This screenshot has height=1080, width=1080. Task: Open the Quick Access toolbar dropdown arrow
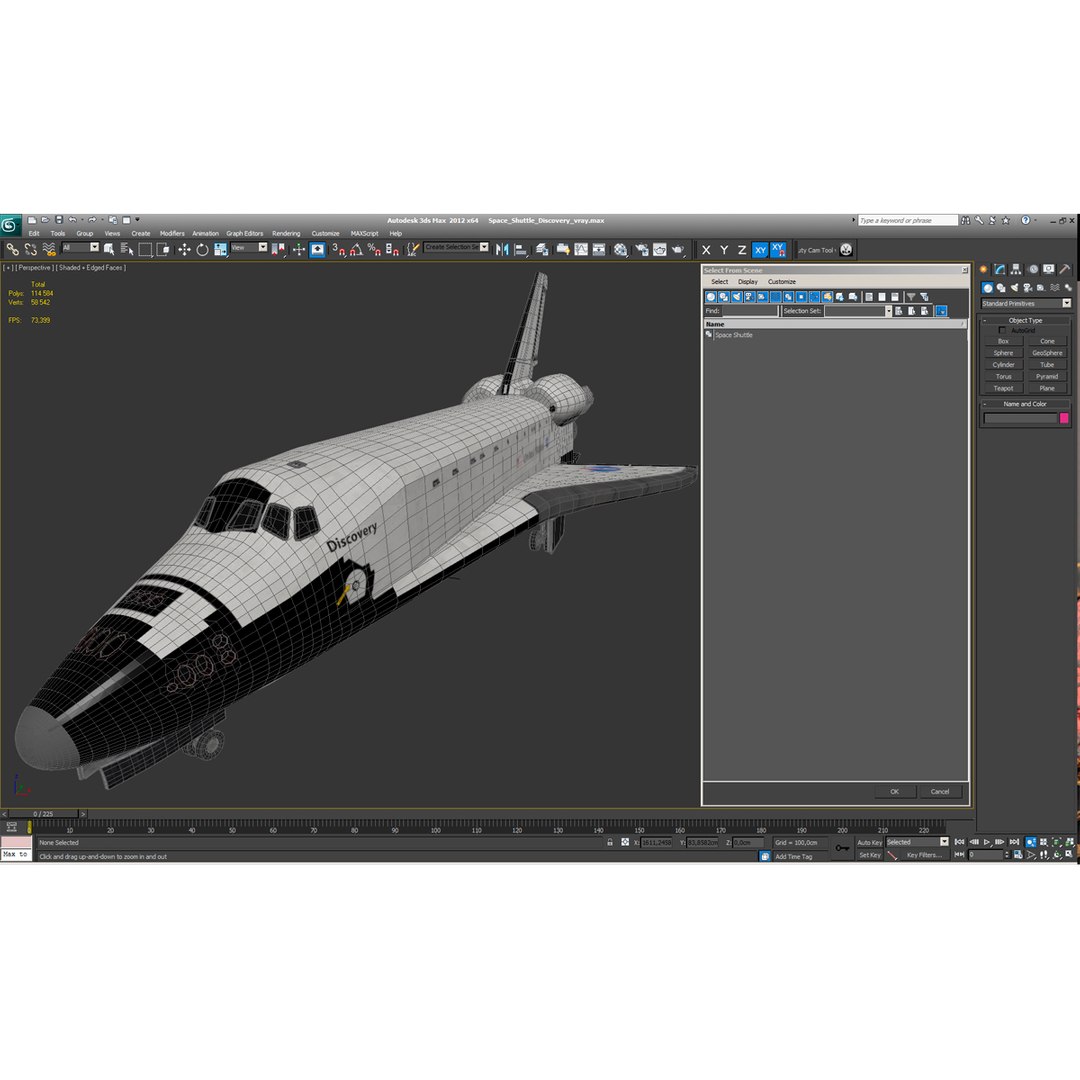coord(137,220)
